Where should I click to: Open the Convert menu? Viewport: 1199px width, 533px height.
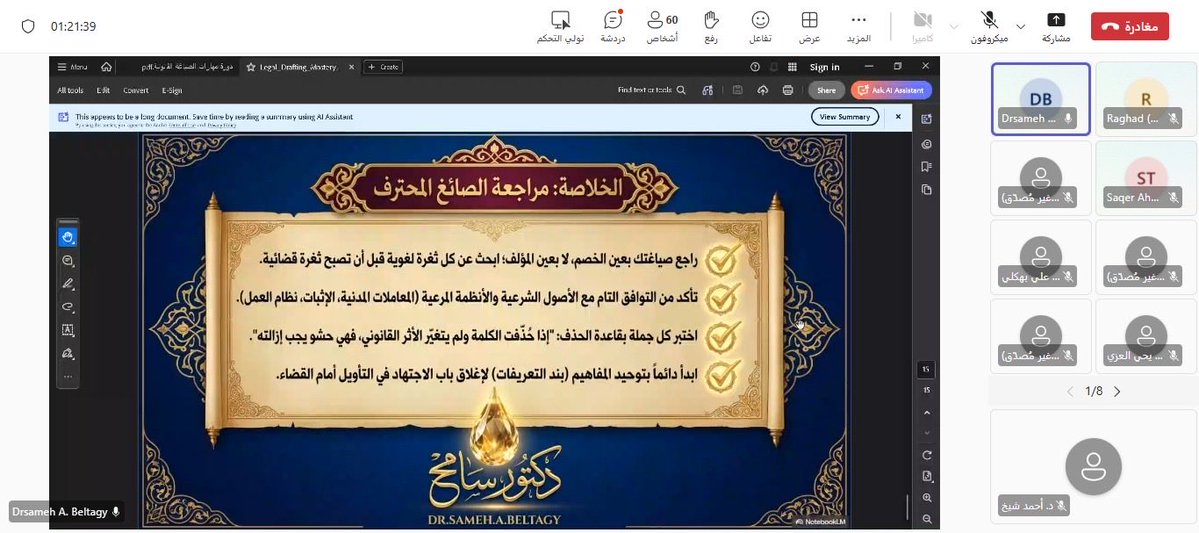136,90
